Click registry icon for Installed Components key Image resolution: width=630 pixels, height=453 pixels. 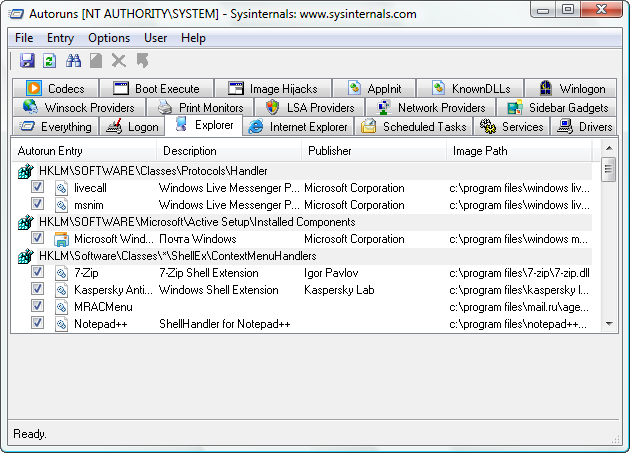26,222
